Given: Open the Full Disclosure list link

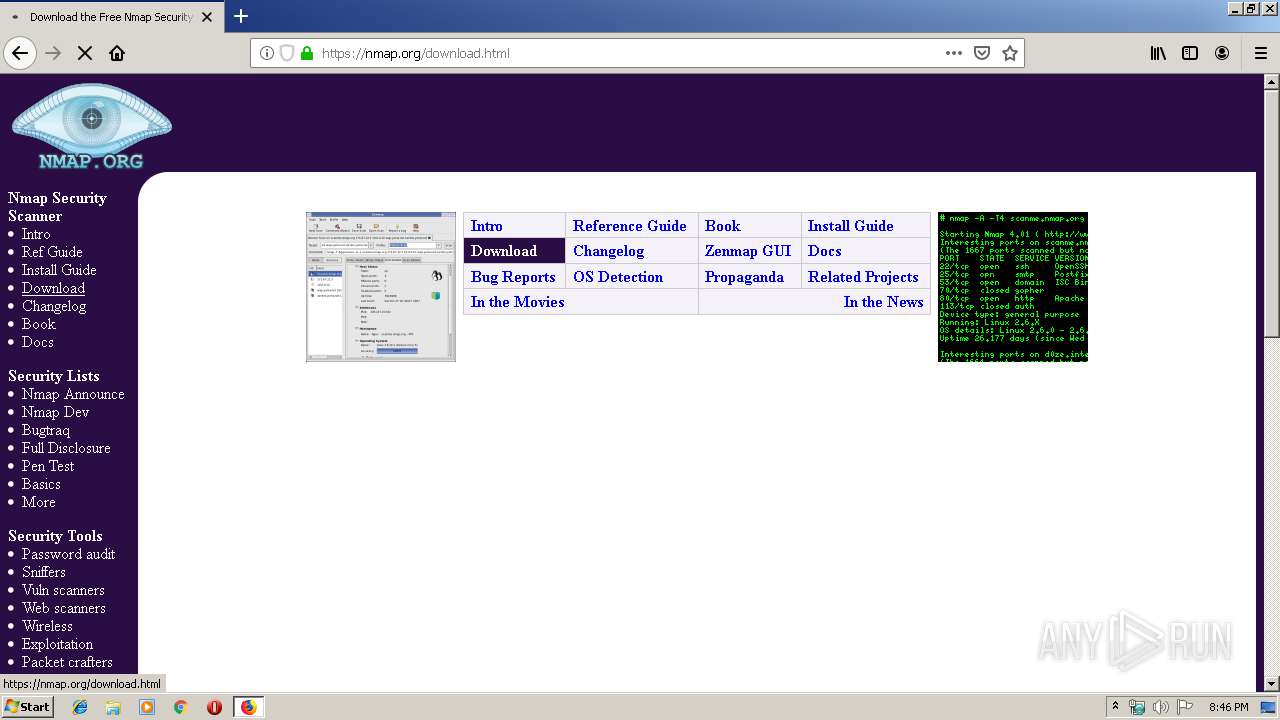Looking at the screenshot, I should tap(66, 448).
